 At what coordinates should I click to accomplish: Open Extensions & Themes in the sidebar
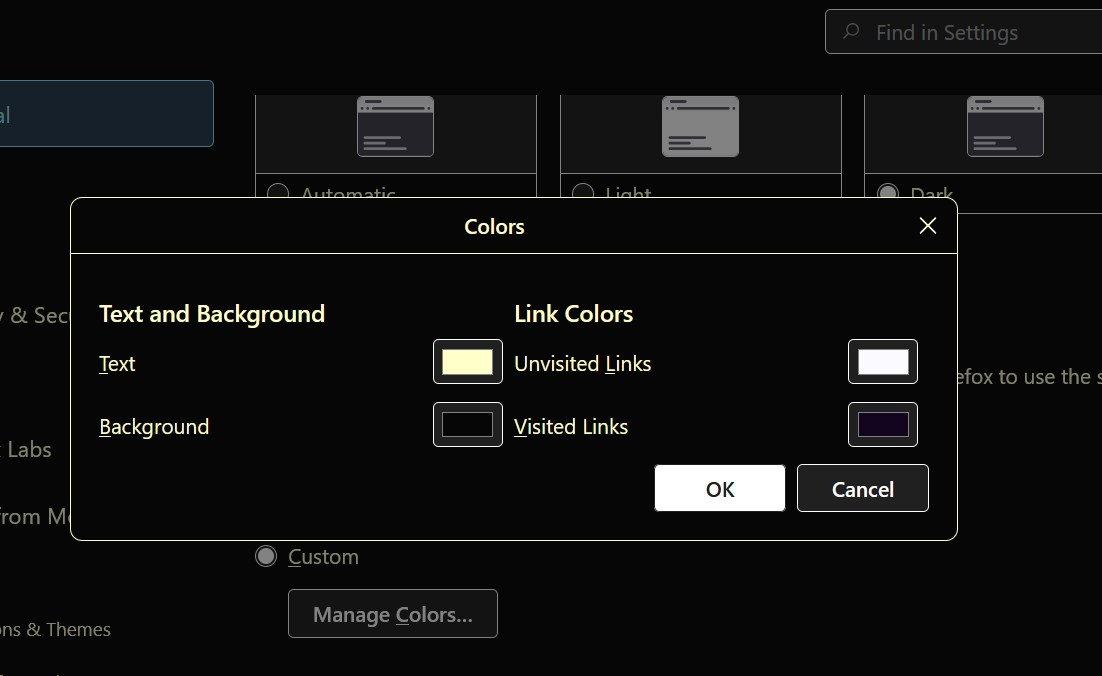point(55,630)
